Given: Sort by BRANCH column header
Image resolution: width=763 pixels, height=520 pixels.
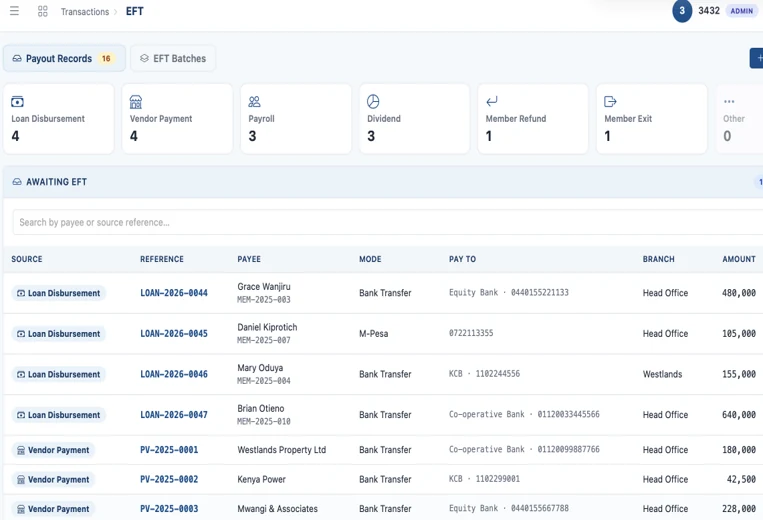Looking at the screenshot, I should tap(658, 259).
